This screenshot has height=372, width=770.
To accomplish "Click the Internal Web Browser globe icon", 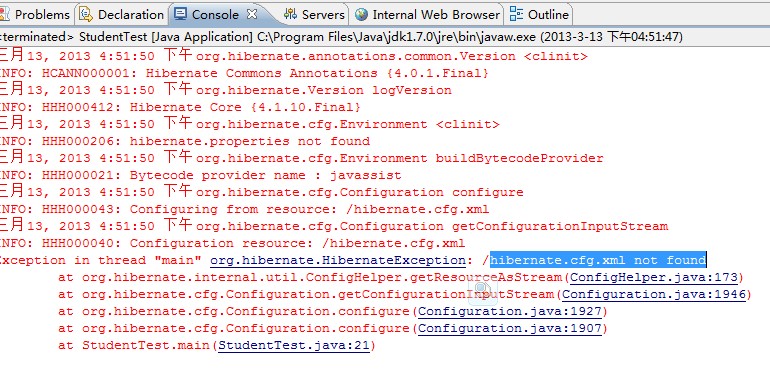I will [361, 14].
